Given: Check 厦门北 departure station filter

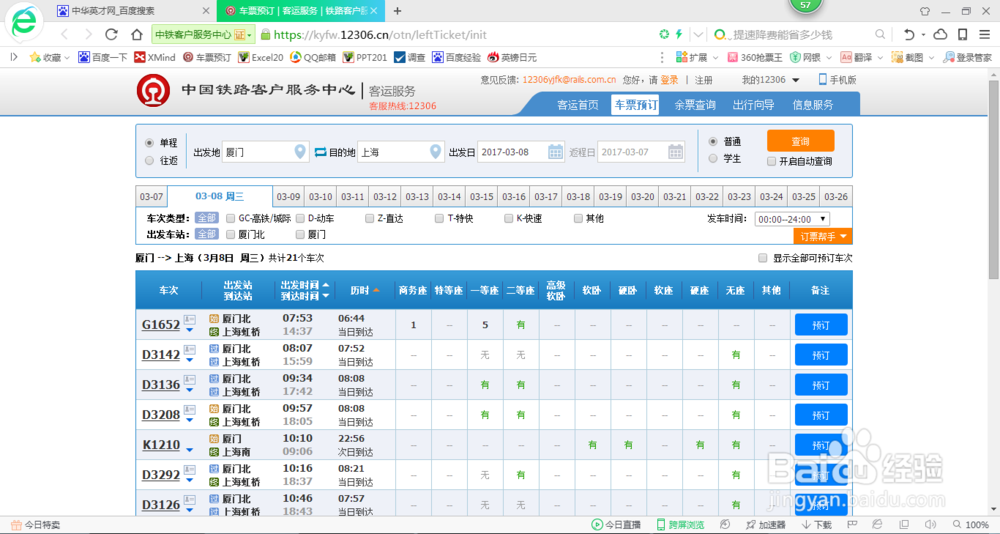Looking at the screenshot, I should 231,234.
